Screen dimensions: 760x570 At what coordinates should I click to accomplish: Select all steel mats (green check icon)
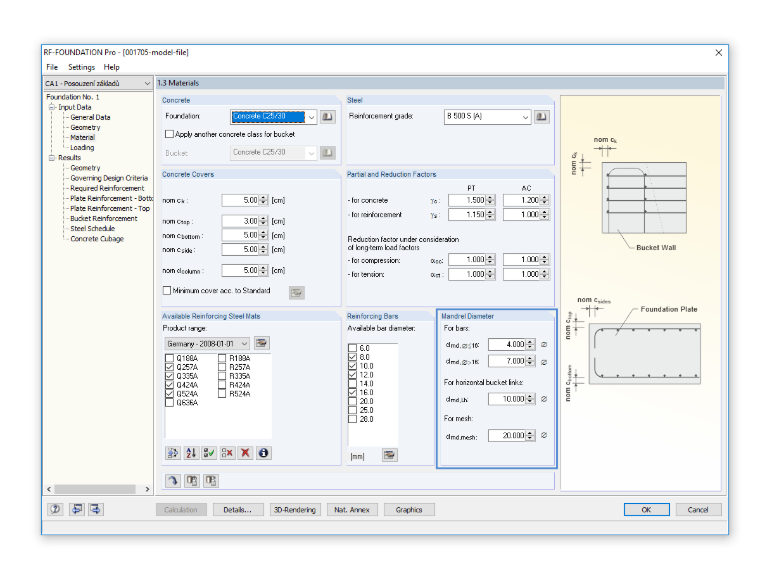coord(209,453)
